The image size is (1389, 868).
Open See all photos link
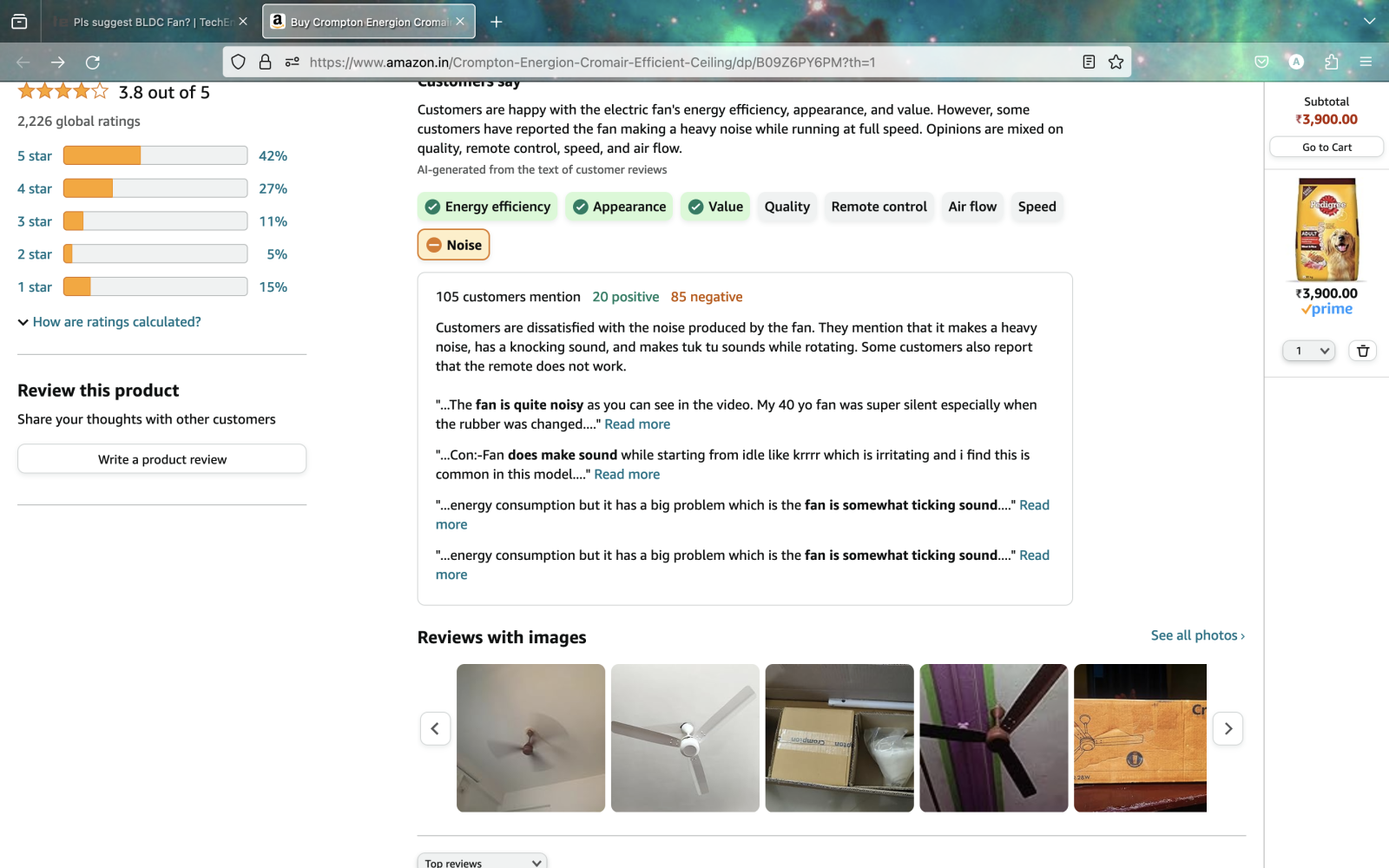point(1198,635)
